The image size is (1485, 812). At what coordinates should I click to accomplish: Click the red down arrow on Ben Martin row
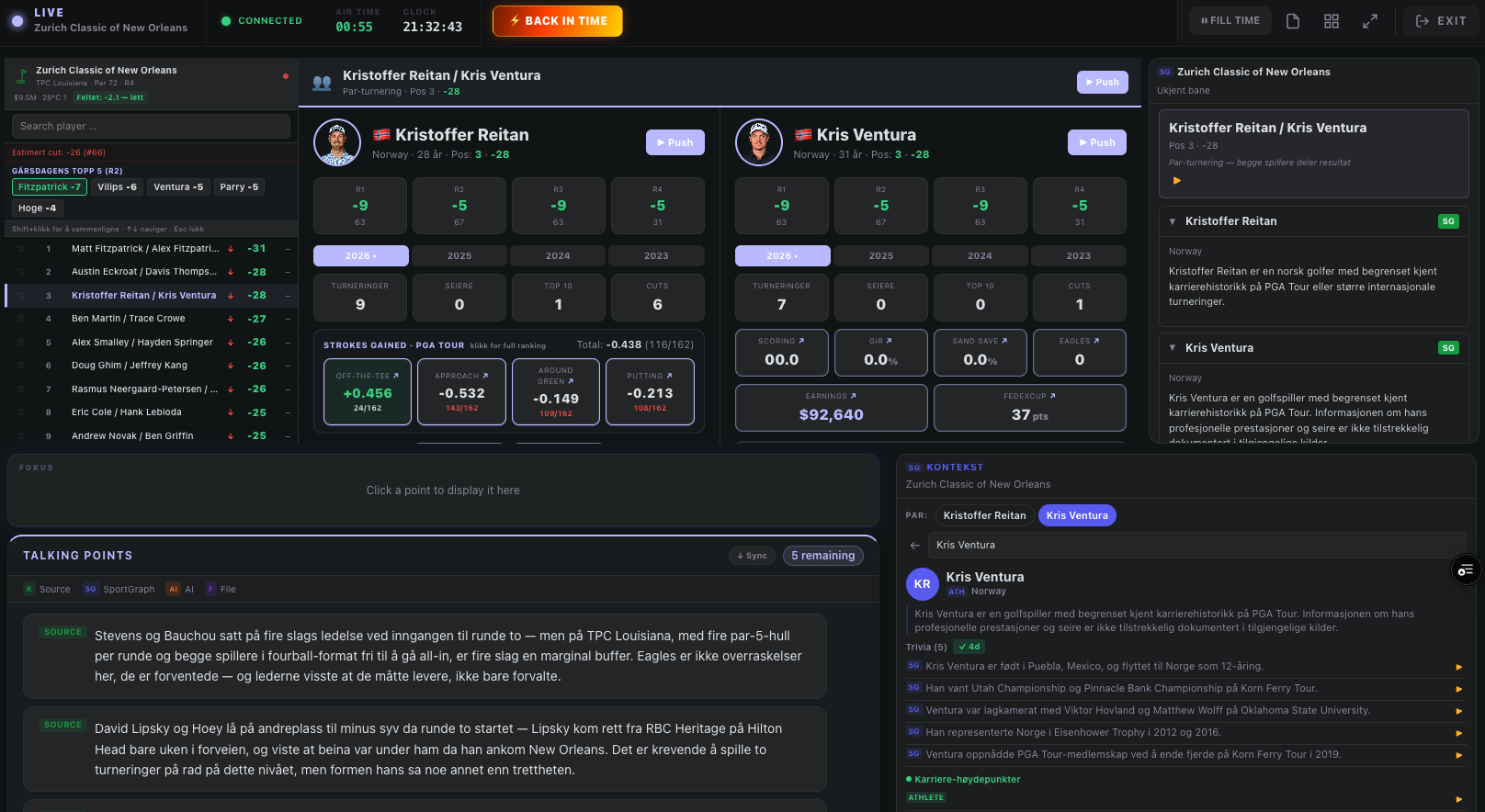click(230, 319)
